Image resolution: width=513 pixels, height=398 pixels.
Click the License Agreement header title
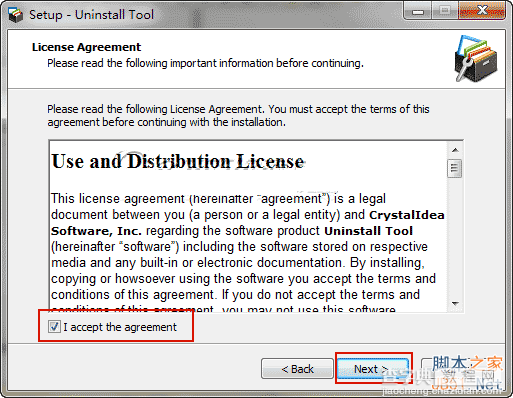point(86,47)
